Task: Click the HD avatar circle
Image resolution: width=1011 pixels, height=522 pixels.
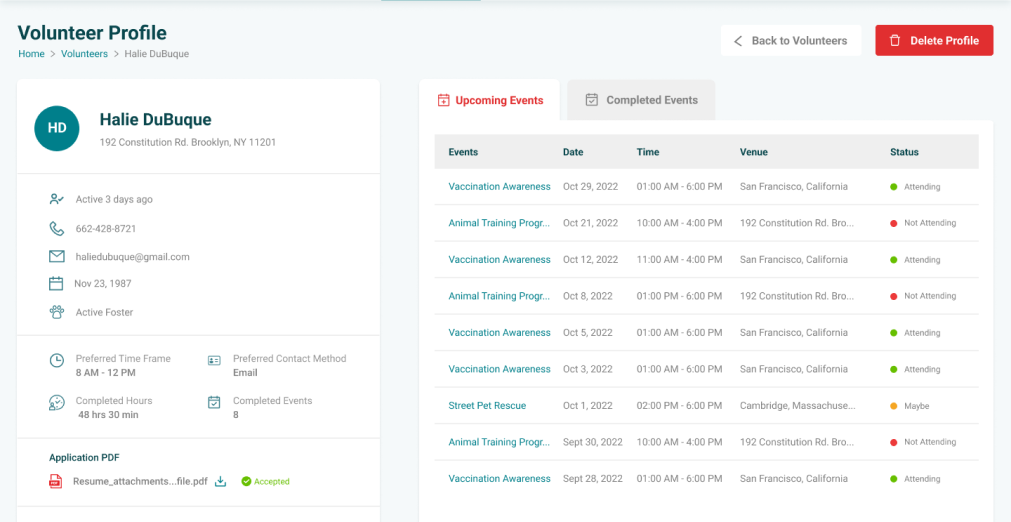Action: (57, 128)
